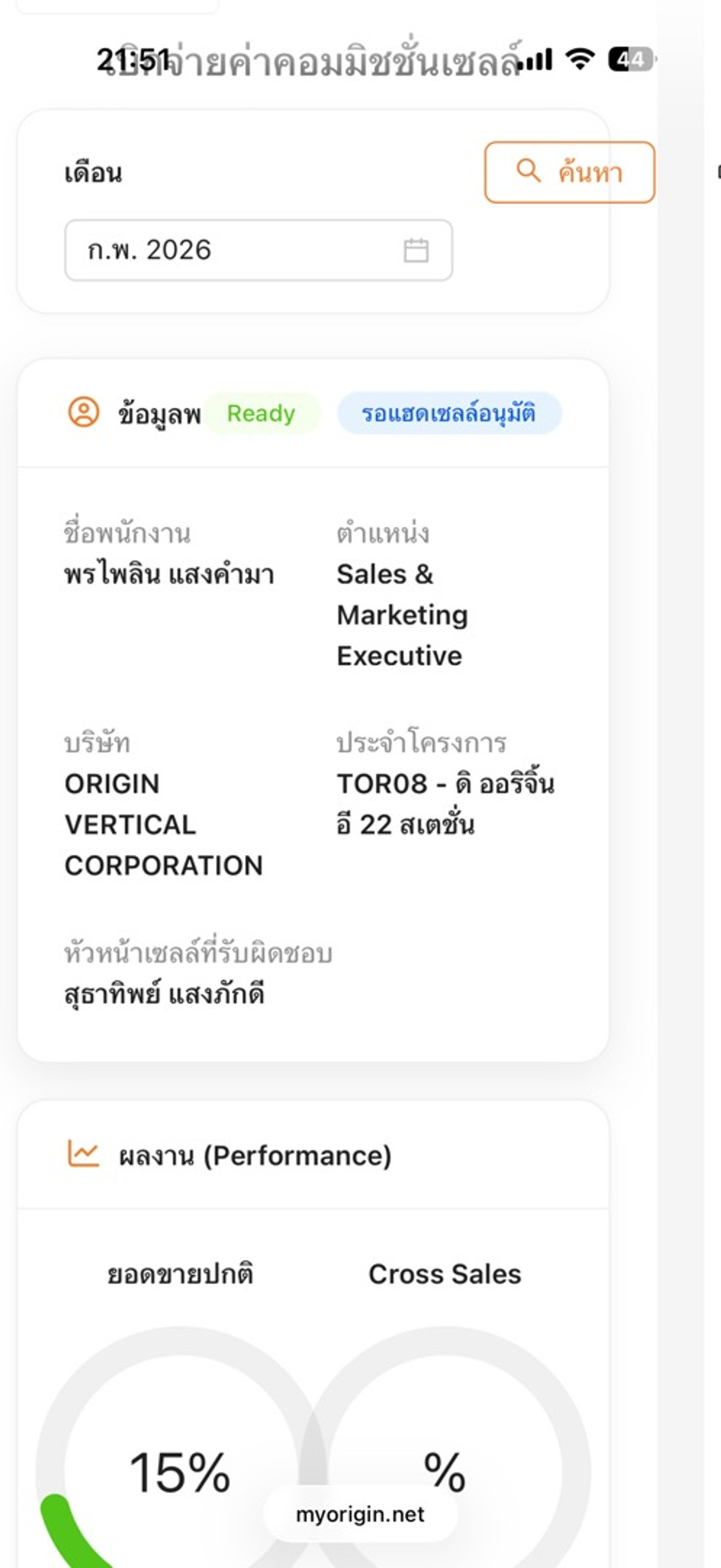Tap the Wi-Fi status icon
Screen dimensions: 721x1568
580,60
